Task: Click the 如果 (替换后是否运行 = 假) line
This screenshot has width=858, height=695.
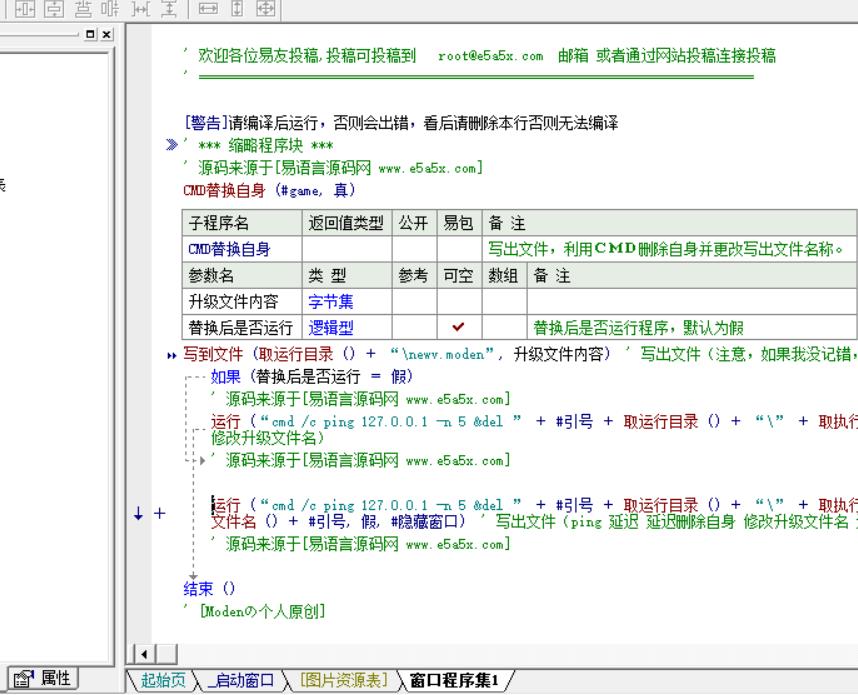Action: (x=312, y=377)
